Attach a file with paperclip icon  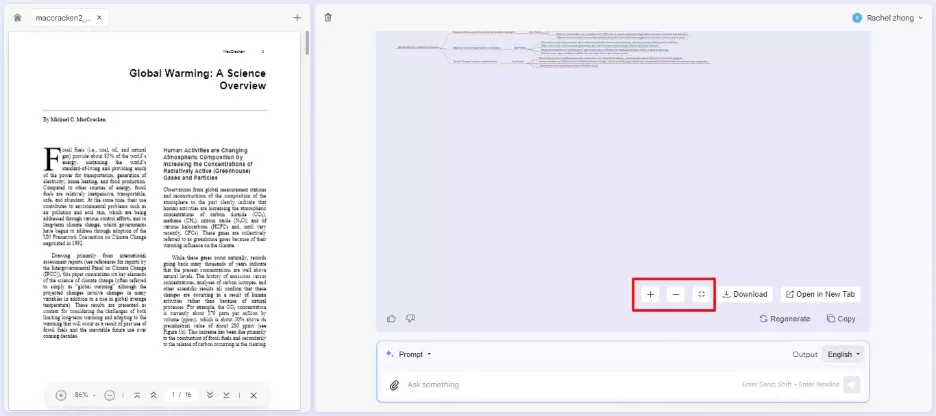pyautogui.click(x=394, y=385)
